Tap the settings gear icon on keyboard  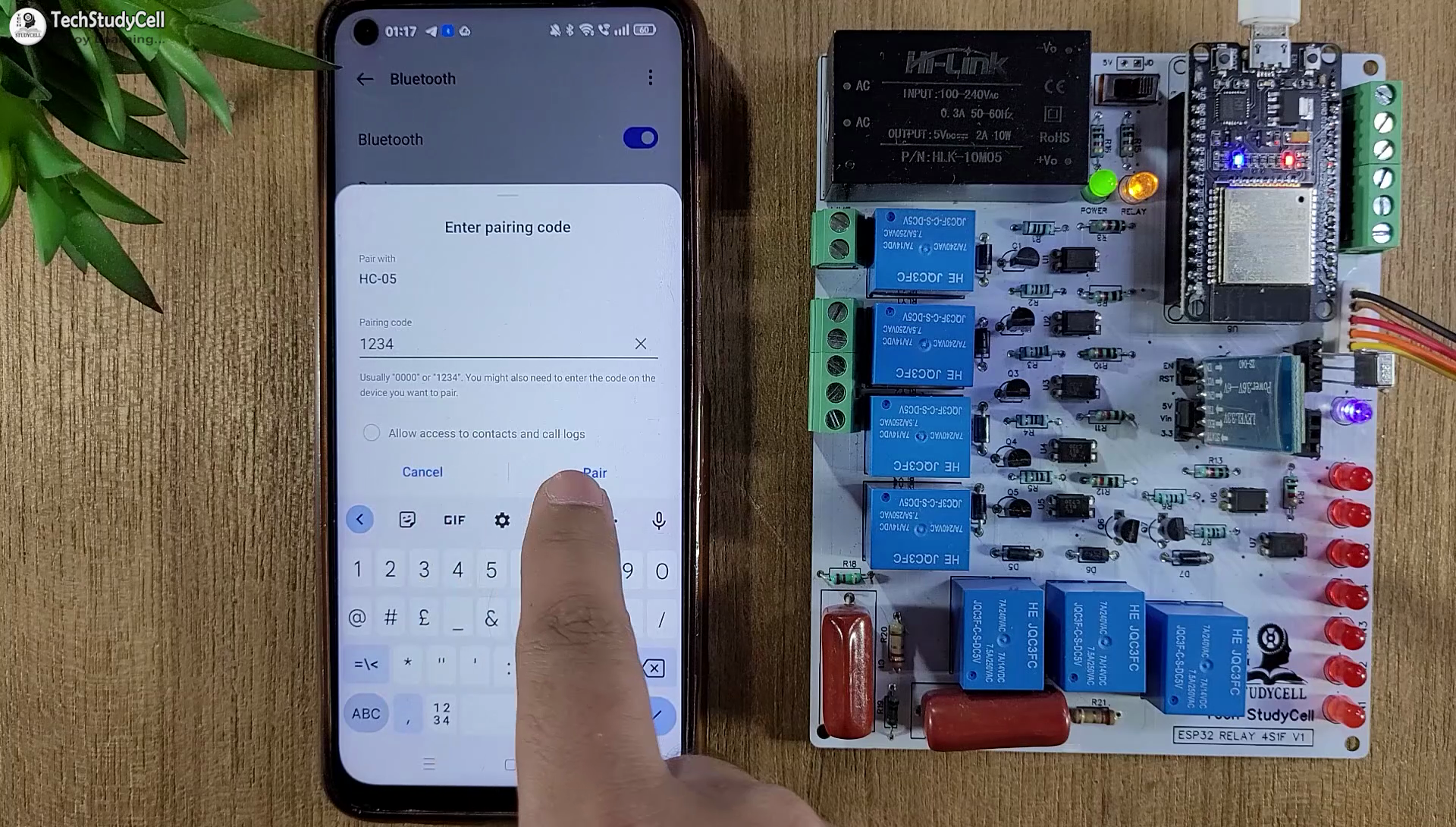click(502, 520)
